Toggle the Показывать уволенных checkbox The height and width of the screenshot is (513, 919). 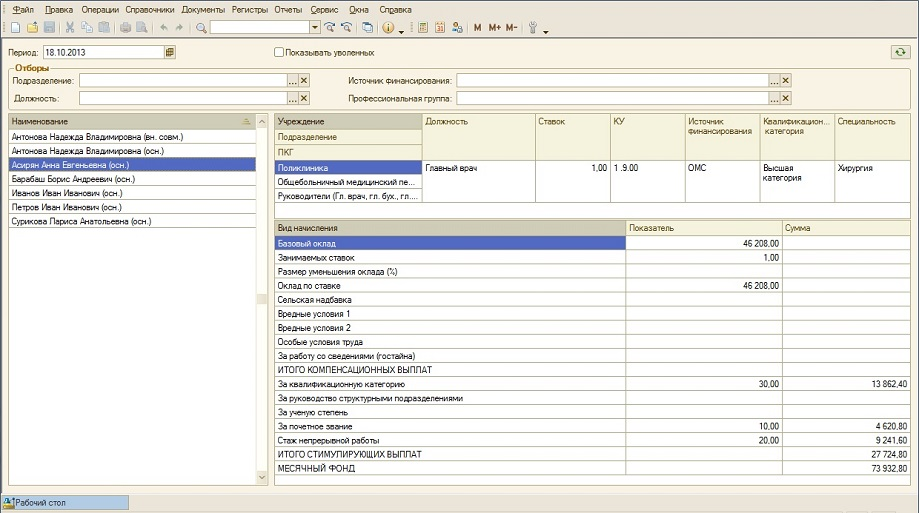pyautogui.click(x=279, y=52)
